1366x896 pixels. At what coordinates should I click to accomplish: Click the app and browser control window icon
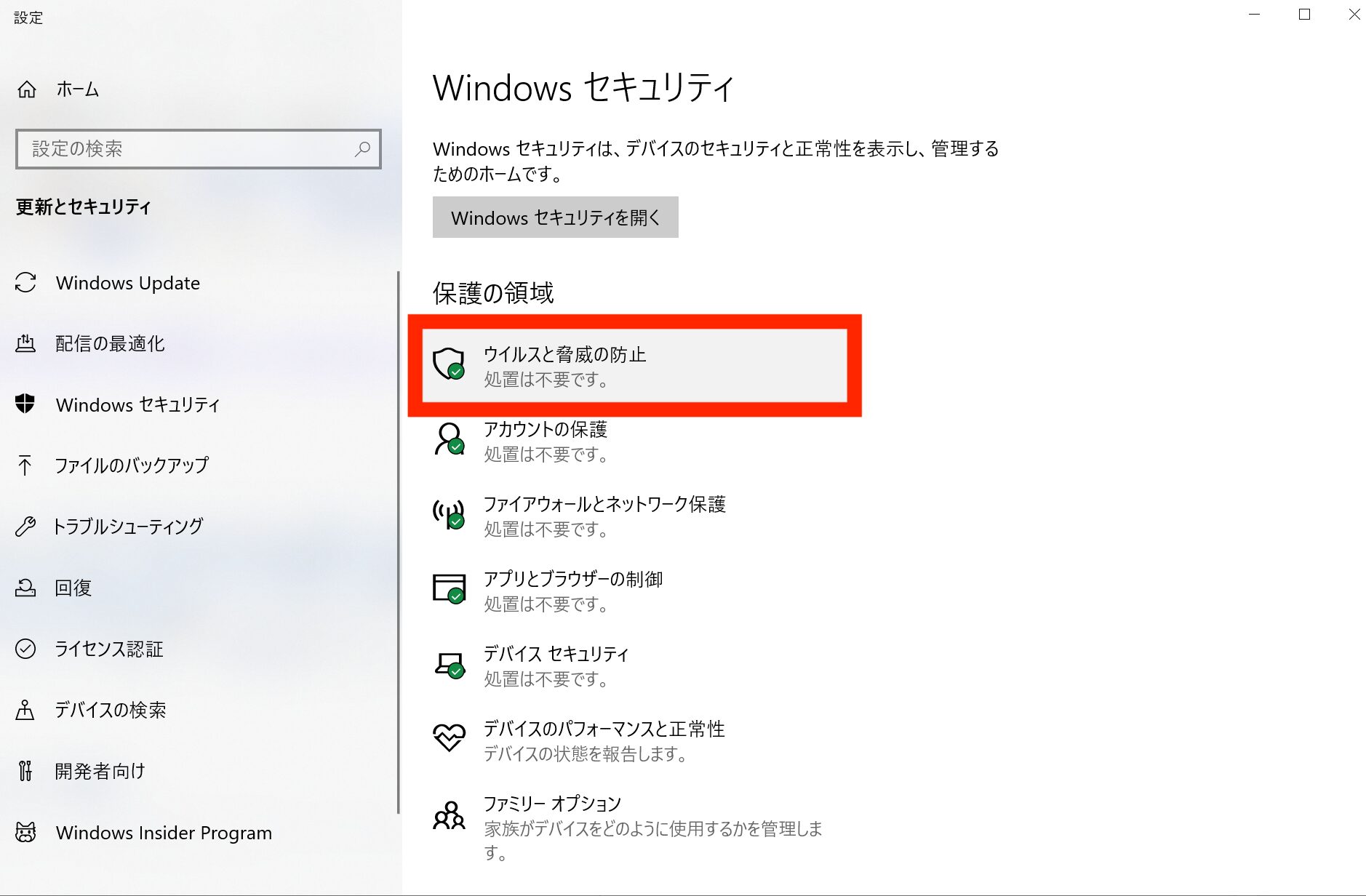(x=449, y=588)
